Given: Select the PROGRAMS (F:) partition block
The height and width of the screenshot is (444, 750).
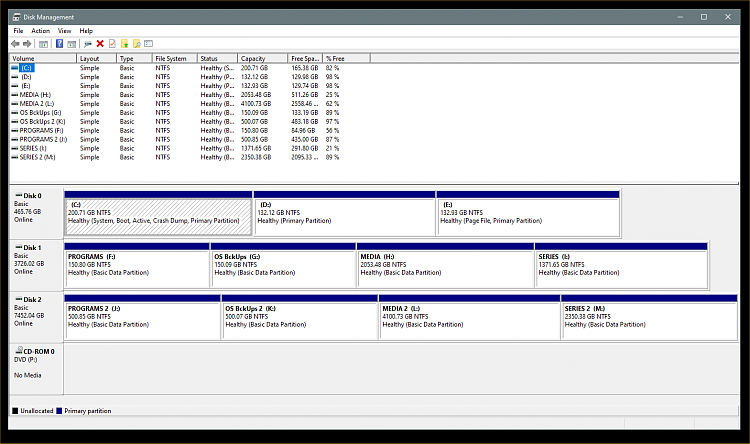Looking at the screenshot, I should 137,266.
